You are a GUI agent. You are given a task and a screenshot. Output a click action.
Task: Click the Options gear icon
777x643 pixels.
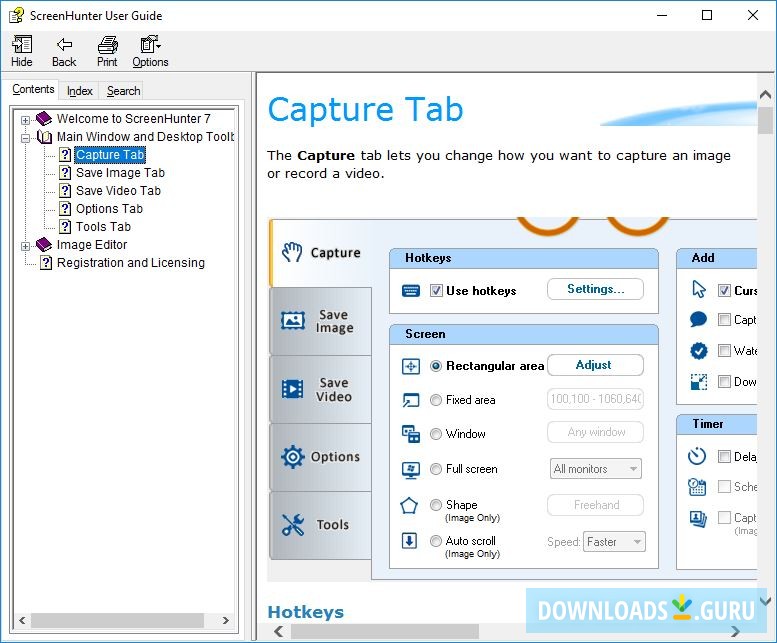click(x=293, y=457)
